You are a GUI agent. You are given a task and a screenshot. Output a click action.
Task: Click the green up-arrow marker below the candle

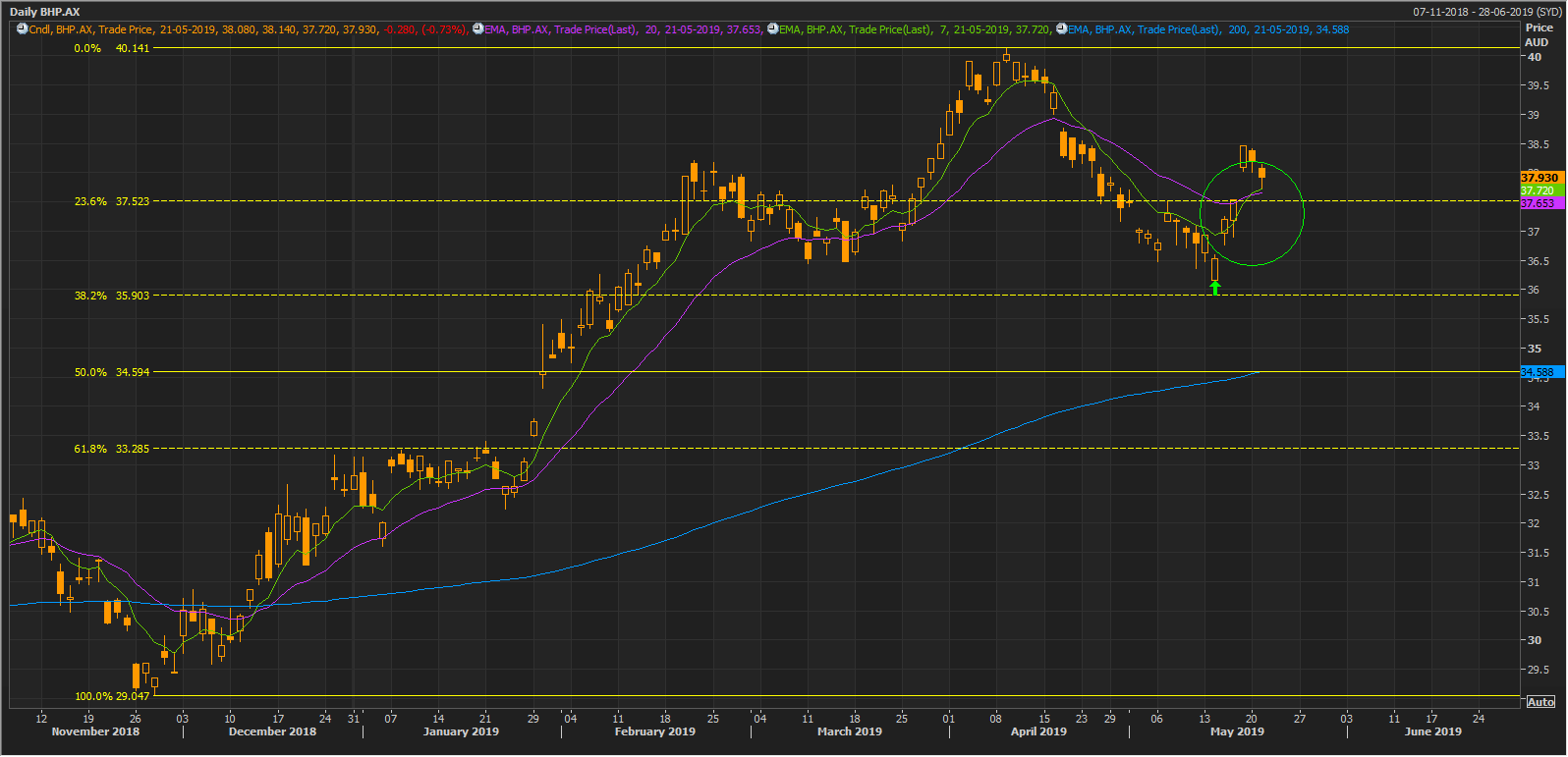pos(1215,288)
